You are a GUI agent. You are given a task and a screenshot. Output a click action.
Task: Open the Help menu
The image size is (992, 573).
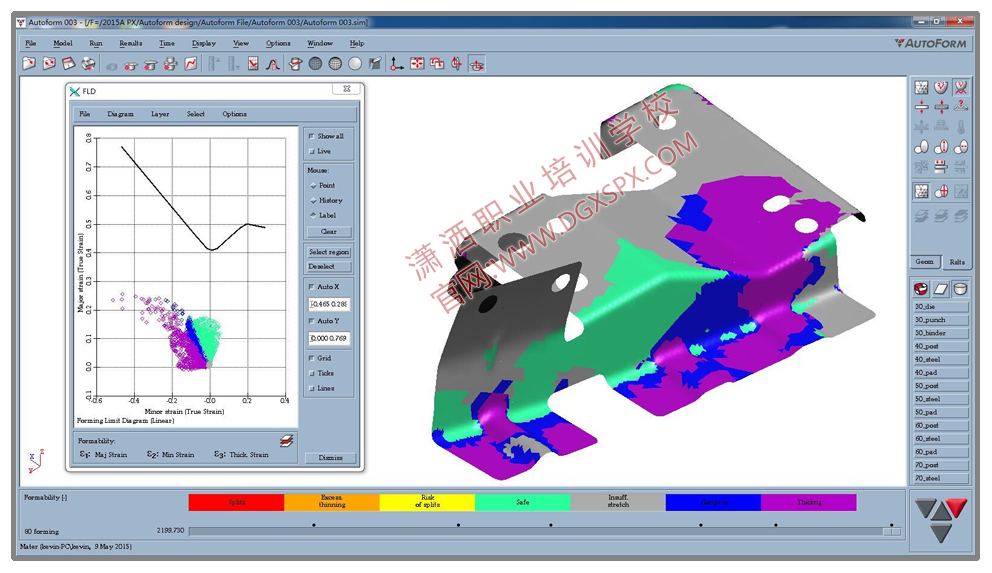pos(357,44)
